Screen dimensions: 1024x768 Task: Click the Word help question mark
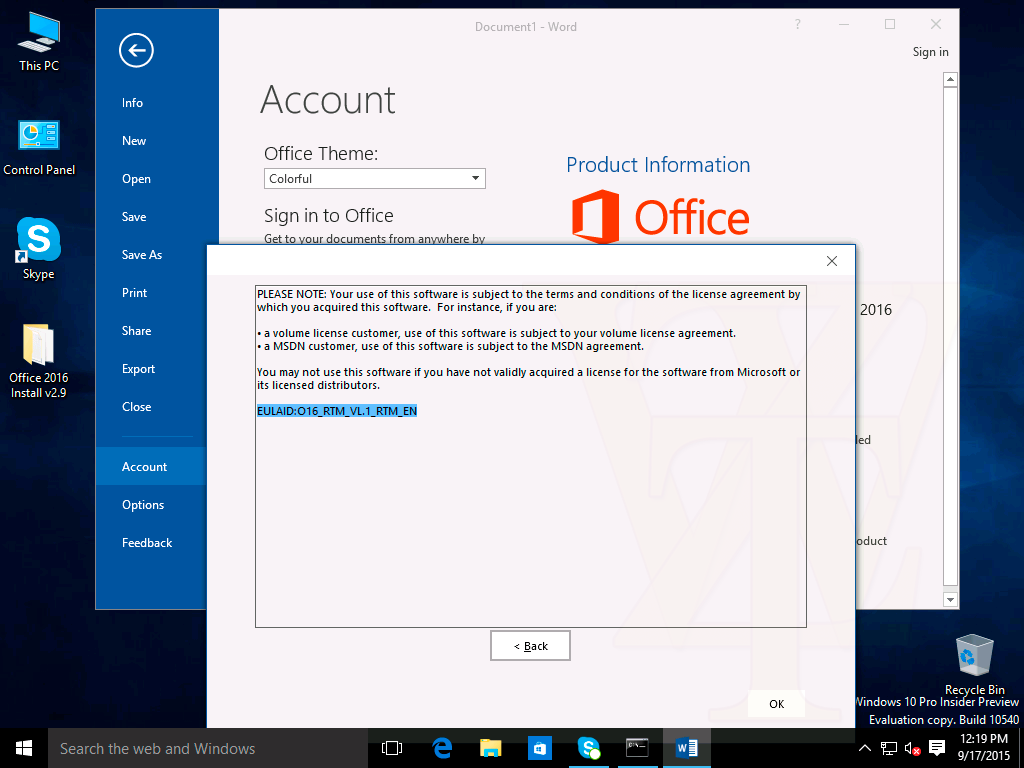pyautogui.click(x=797, y=24)
